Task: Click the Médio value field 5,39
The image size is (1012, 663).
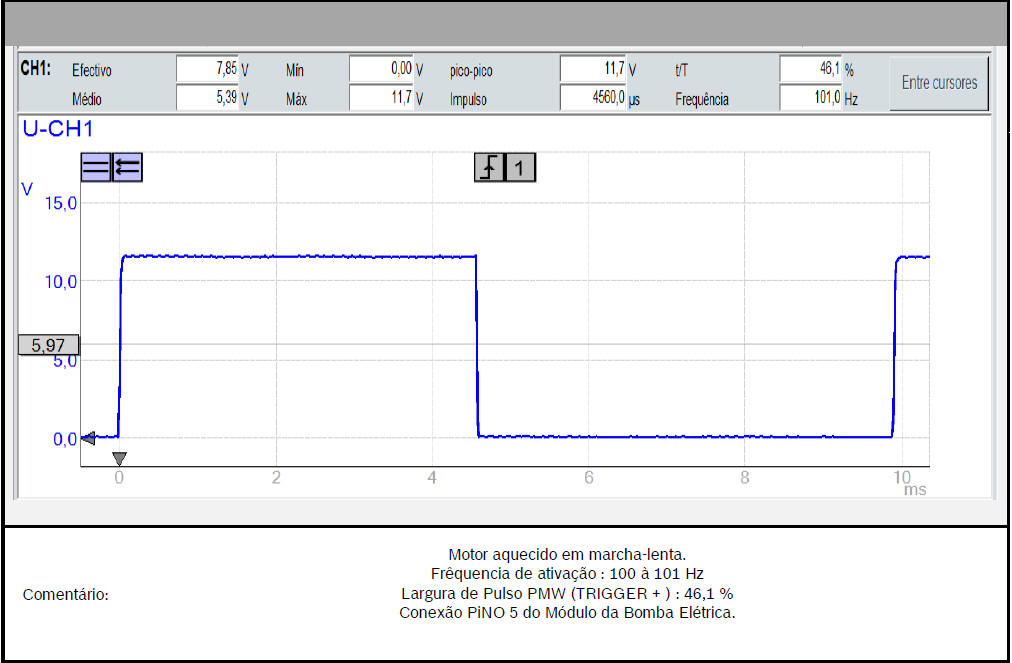Action: click(207, 99)
